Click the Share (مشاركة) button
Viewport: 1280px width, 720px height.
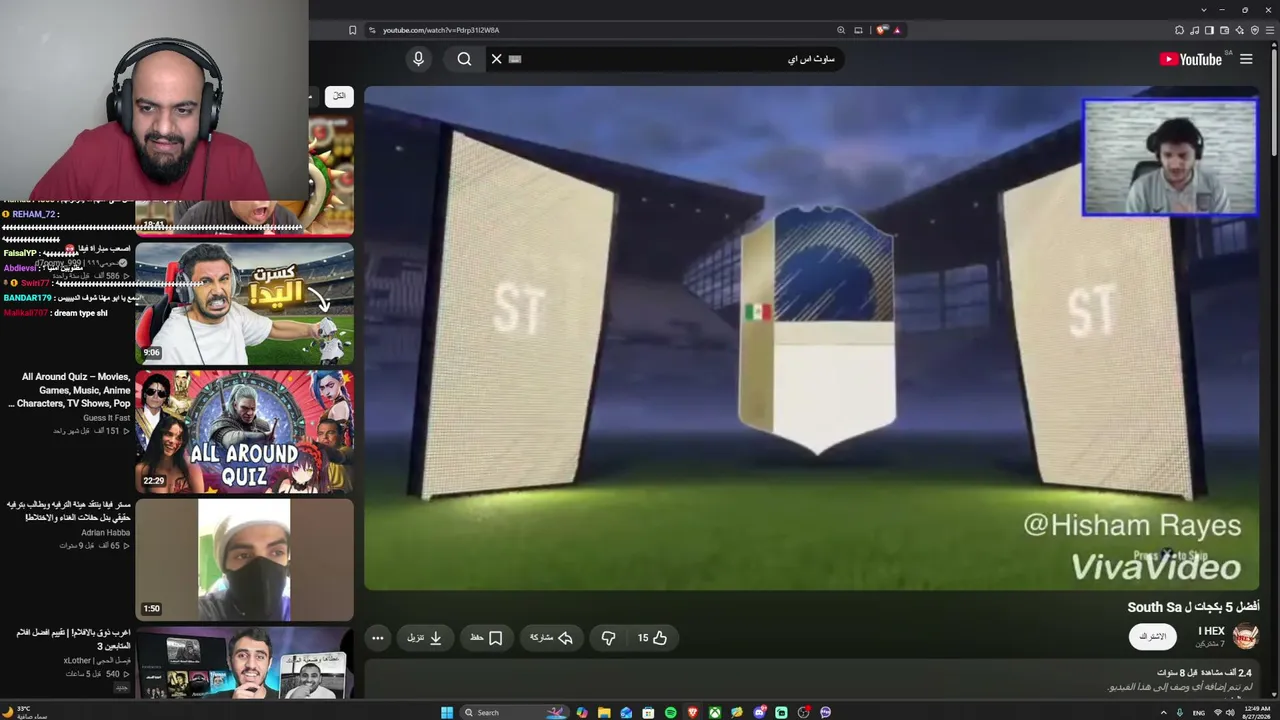click(x=551, y=638)
